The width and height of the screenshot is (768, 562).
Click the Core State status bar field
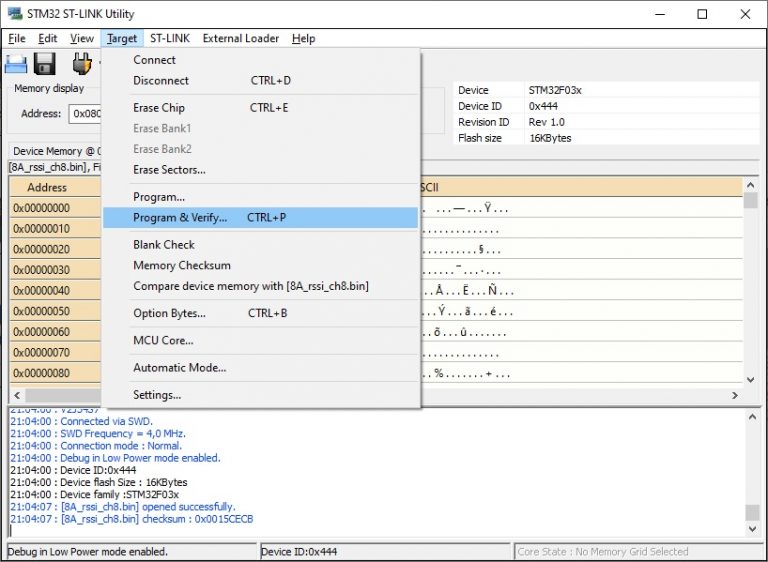637,552
